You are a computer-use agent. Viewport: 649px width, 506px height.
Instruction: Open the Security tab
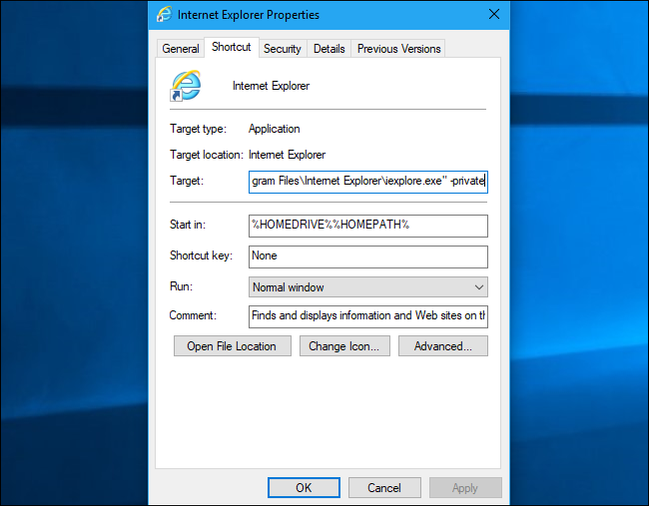pos(282,48)
